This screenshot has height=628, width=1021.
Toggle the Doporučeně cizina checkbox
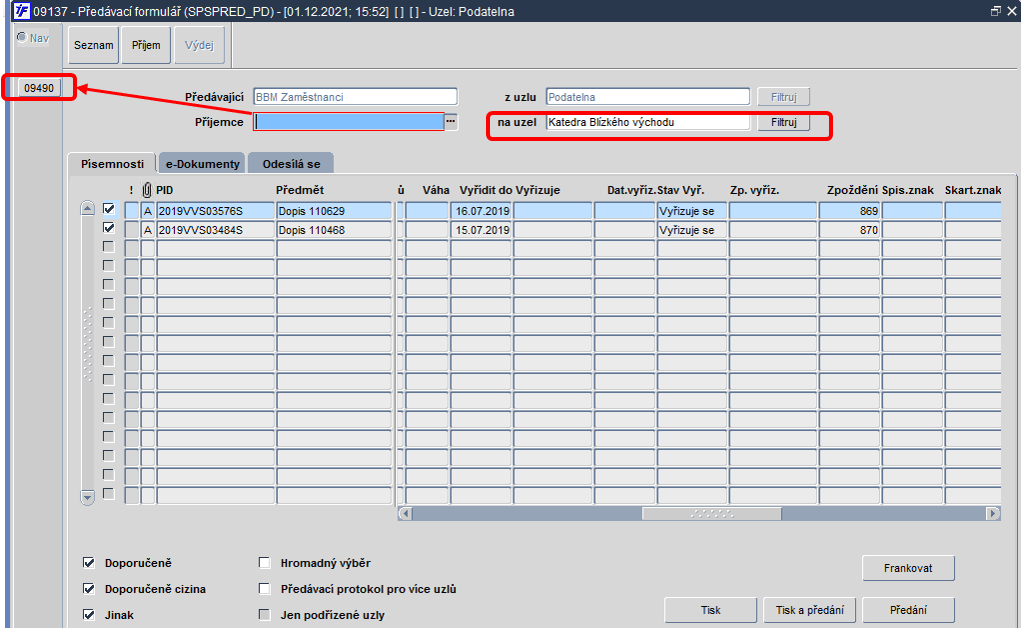89,589
